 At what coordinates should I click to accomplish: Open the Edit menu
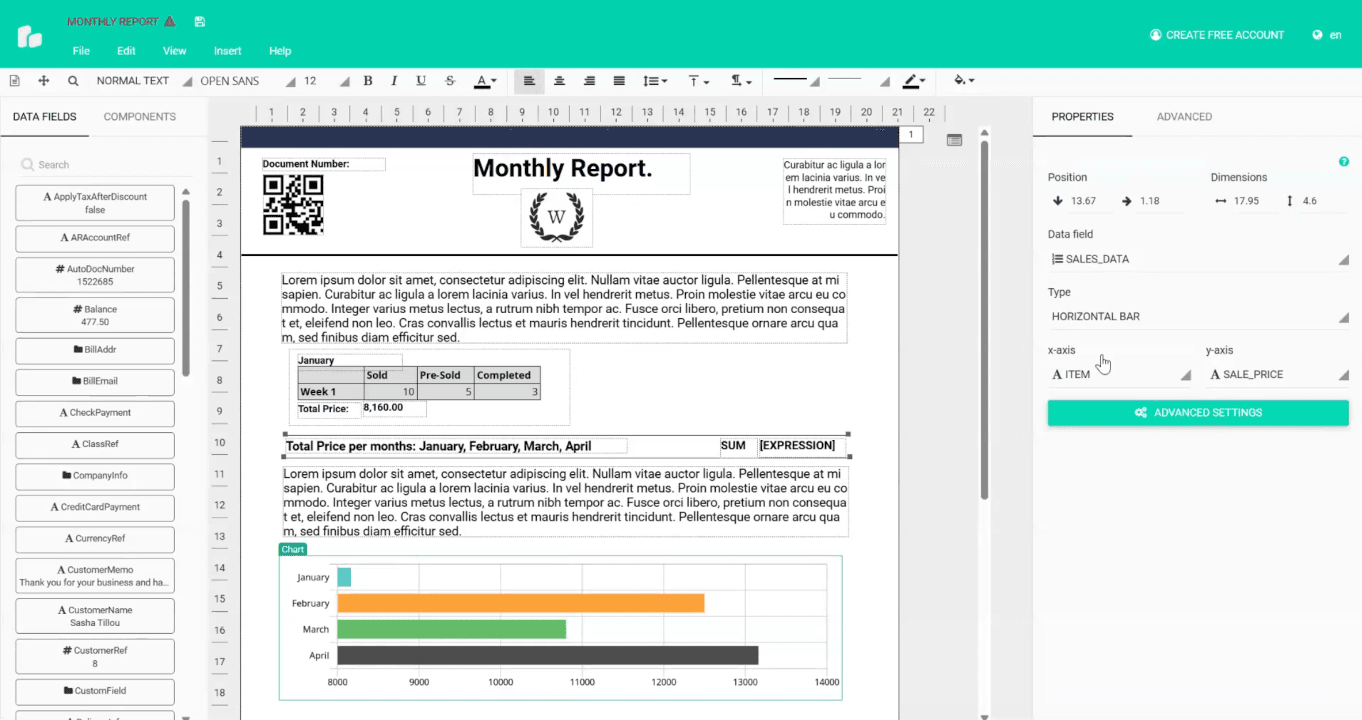[x=126, y=51]
